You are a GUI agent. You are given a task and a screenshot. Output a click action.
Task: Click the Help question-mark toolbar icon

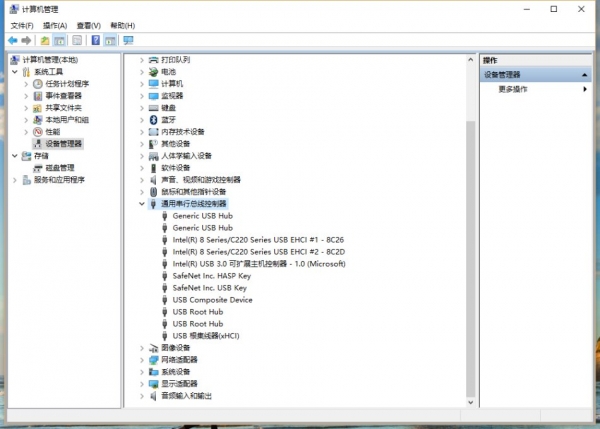point(95,40)
